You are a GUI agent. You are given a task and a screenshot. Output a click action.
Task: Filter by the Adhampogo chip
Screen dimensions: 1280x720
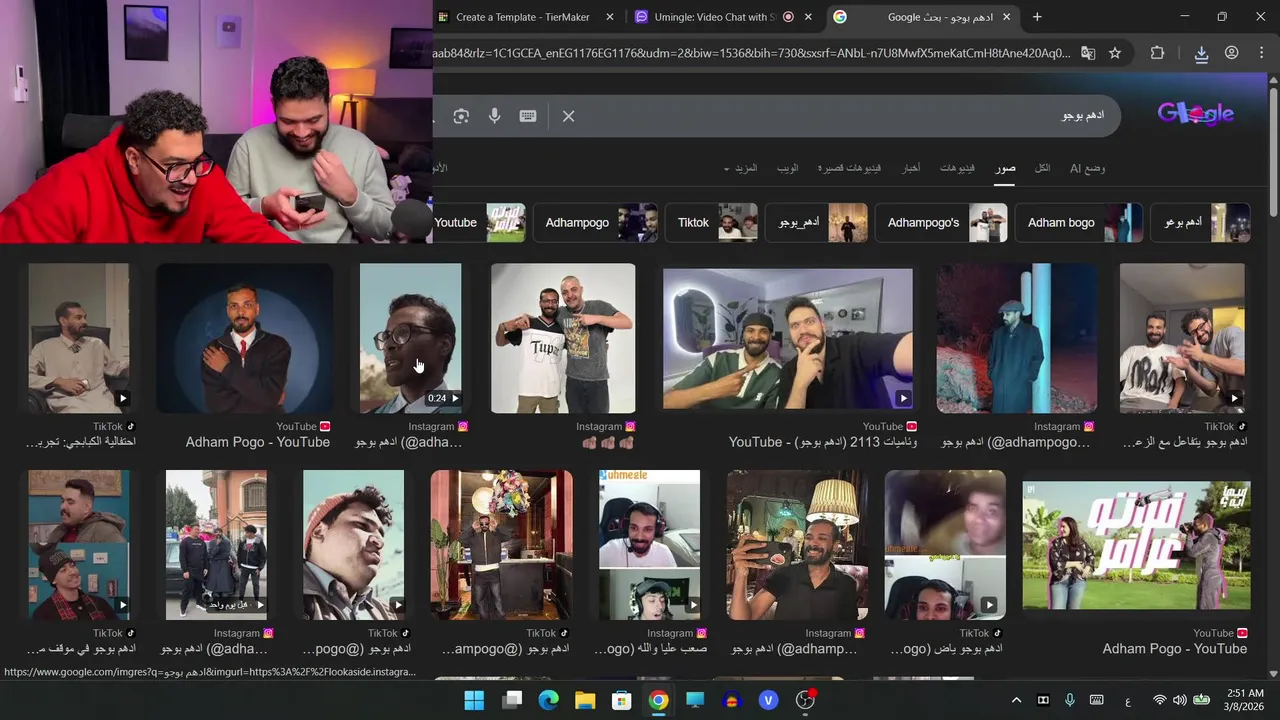coord(595,223)
